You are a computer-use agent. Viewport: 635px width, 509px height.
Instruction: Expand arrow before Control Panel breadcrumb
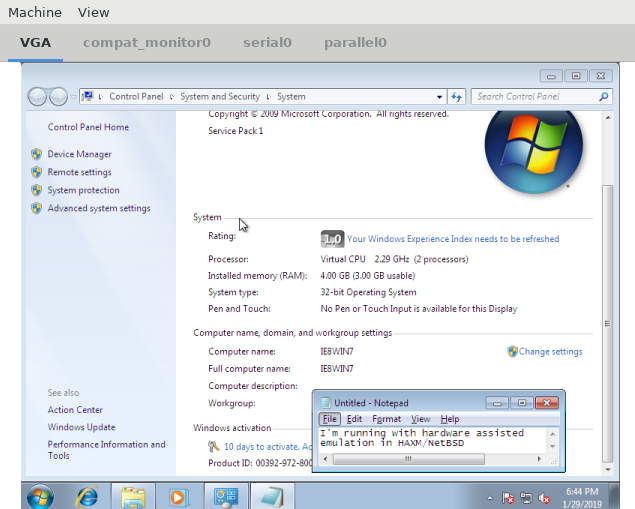click(x=101, y=97)
